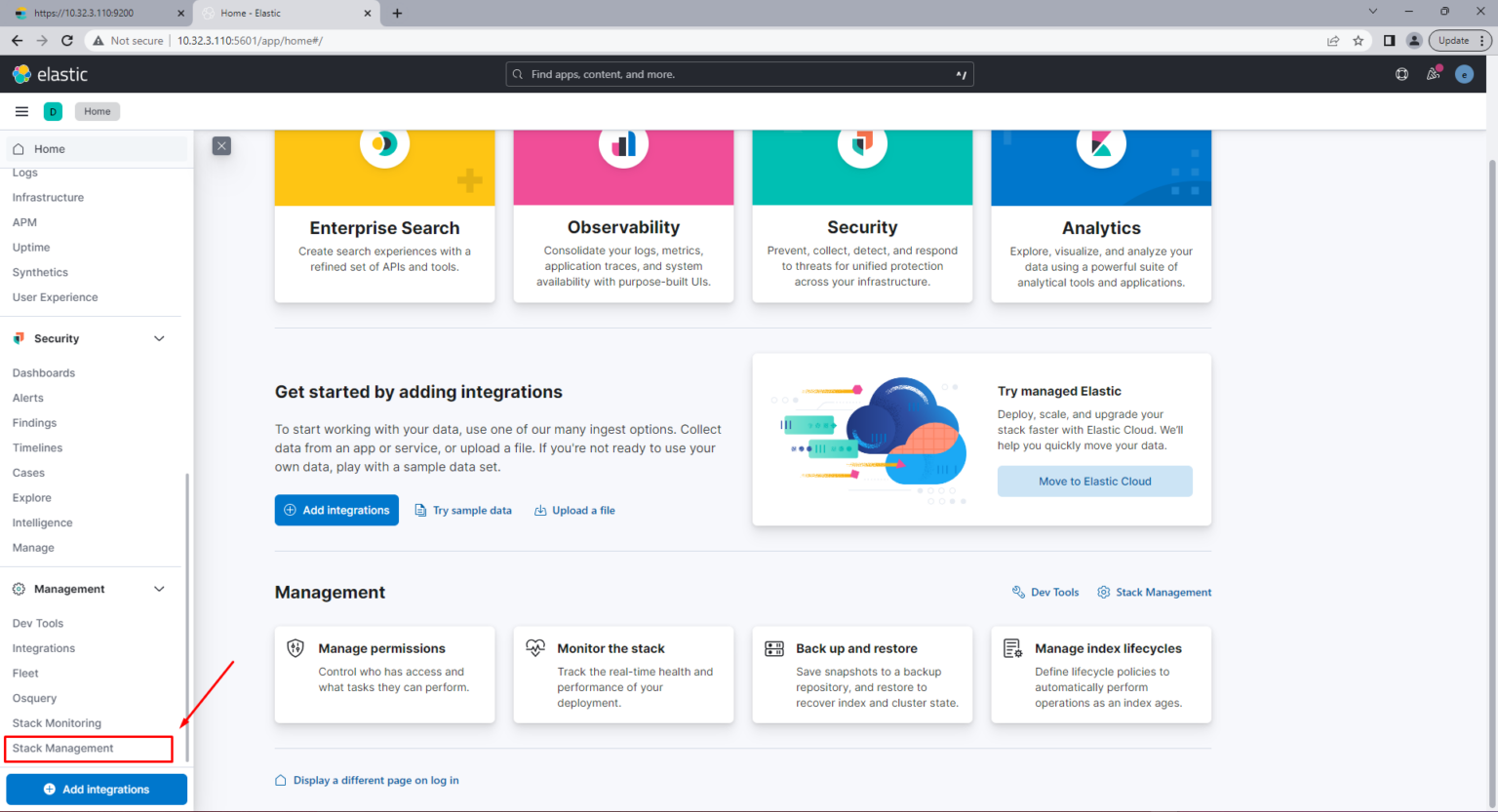Click the Security shield icon in the sidebar
The height and width of the screenshot is (812, 1498).
(x=18, y=337)
